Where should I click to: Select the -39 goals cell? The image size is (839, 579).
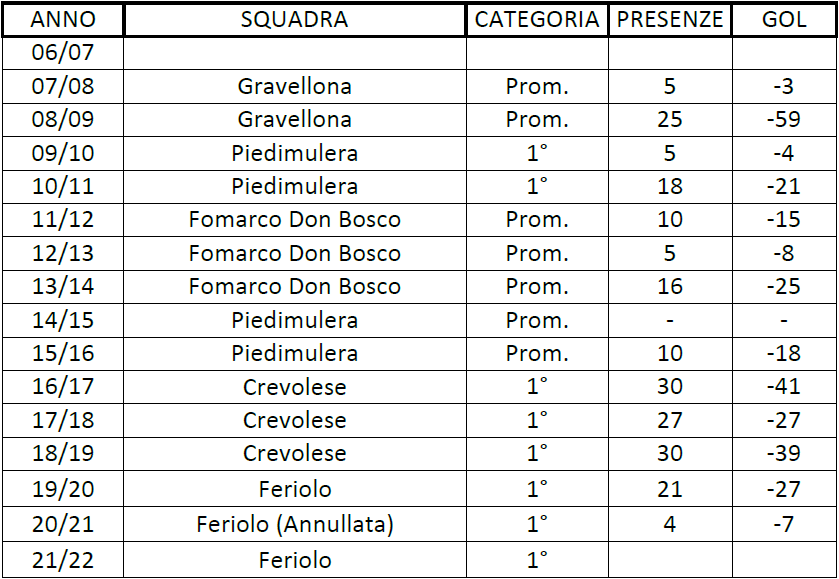coord(784,453)
